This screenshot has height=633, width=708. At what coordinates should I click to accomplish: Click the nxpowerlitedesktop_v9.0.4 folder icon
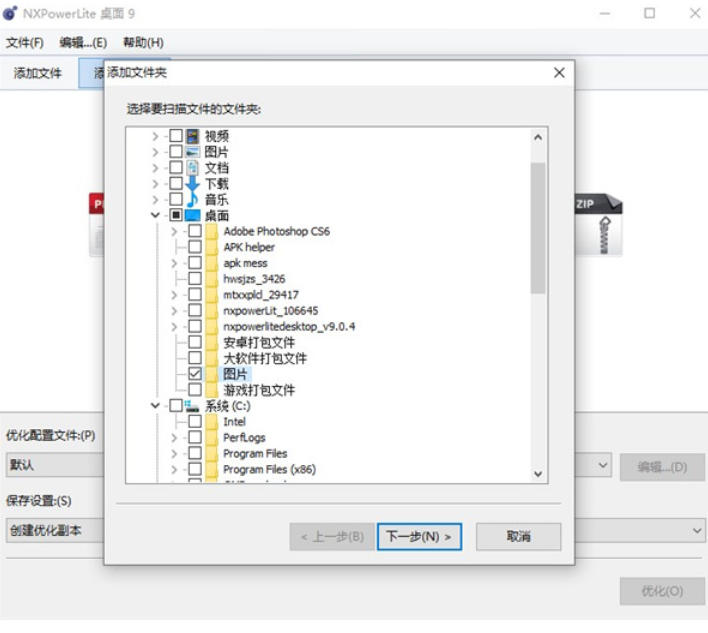211,326
